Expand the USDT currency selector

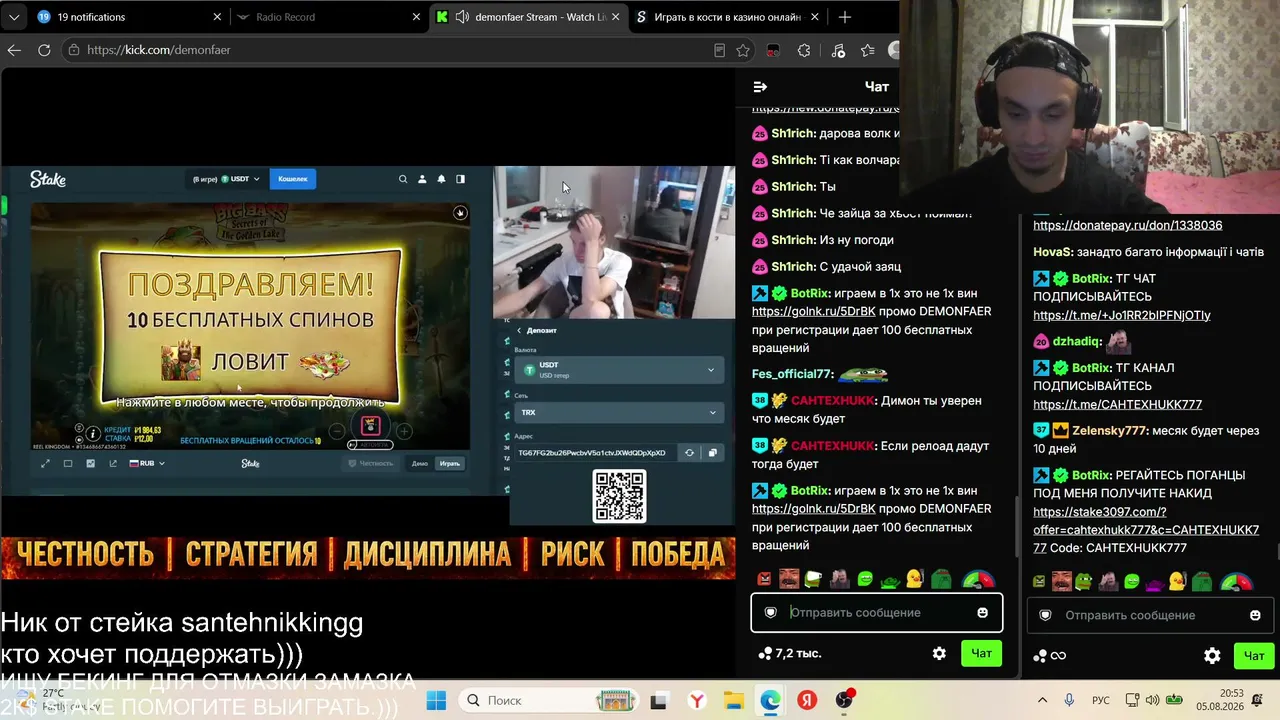618,370
